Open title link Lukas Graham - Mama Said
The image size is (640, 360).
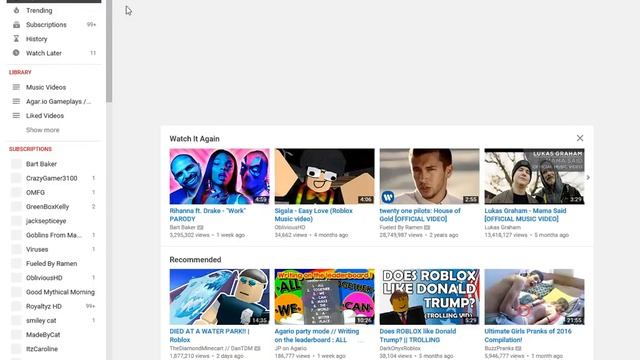coord(525,215)
